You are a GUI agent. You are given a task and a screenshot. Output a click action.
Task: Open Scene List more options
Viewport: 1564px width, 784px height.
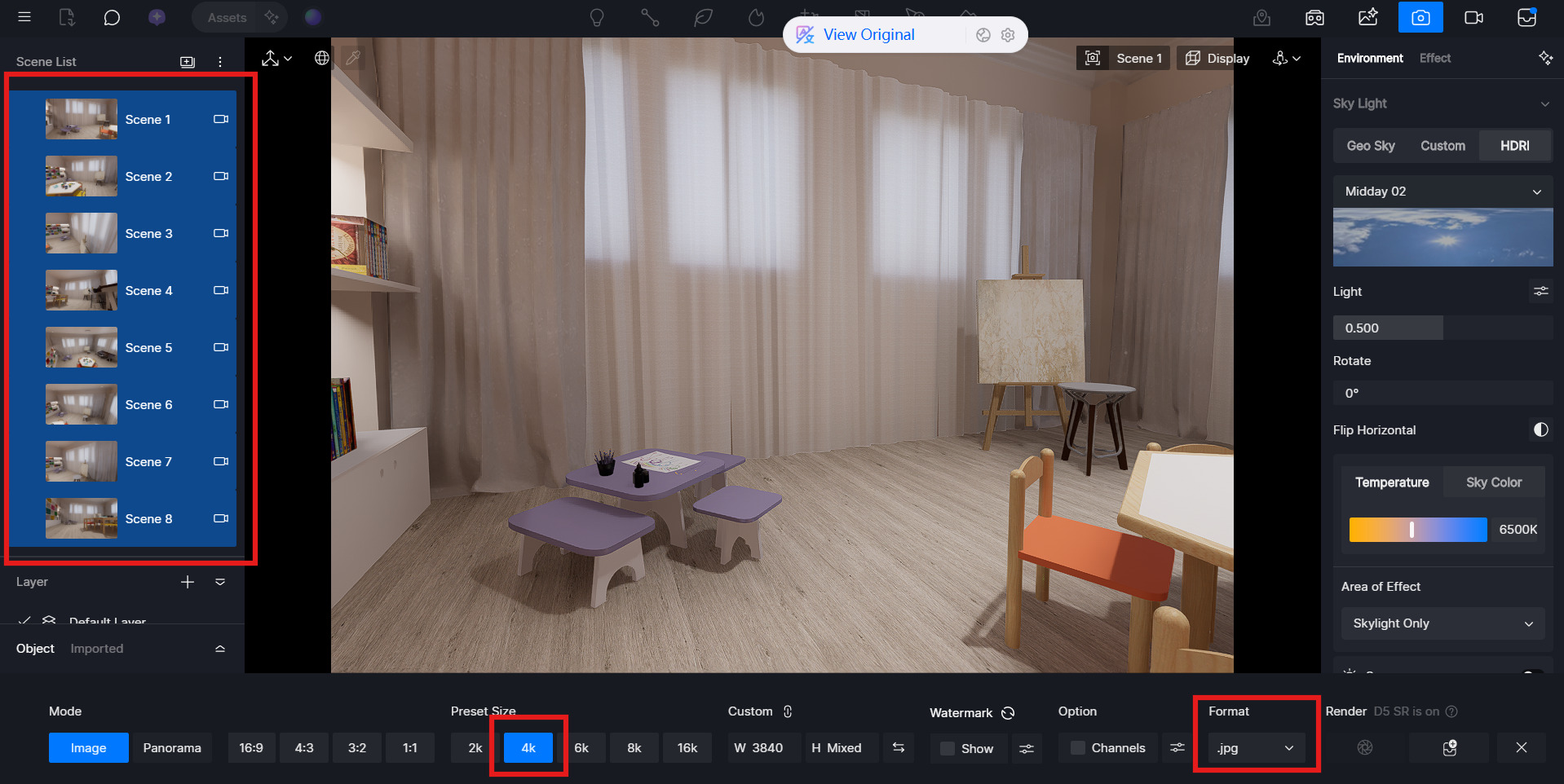tap(220, 62)
